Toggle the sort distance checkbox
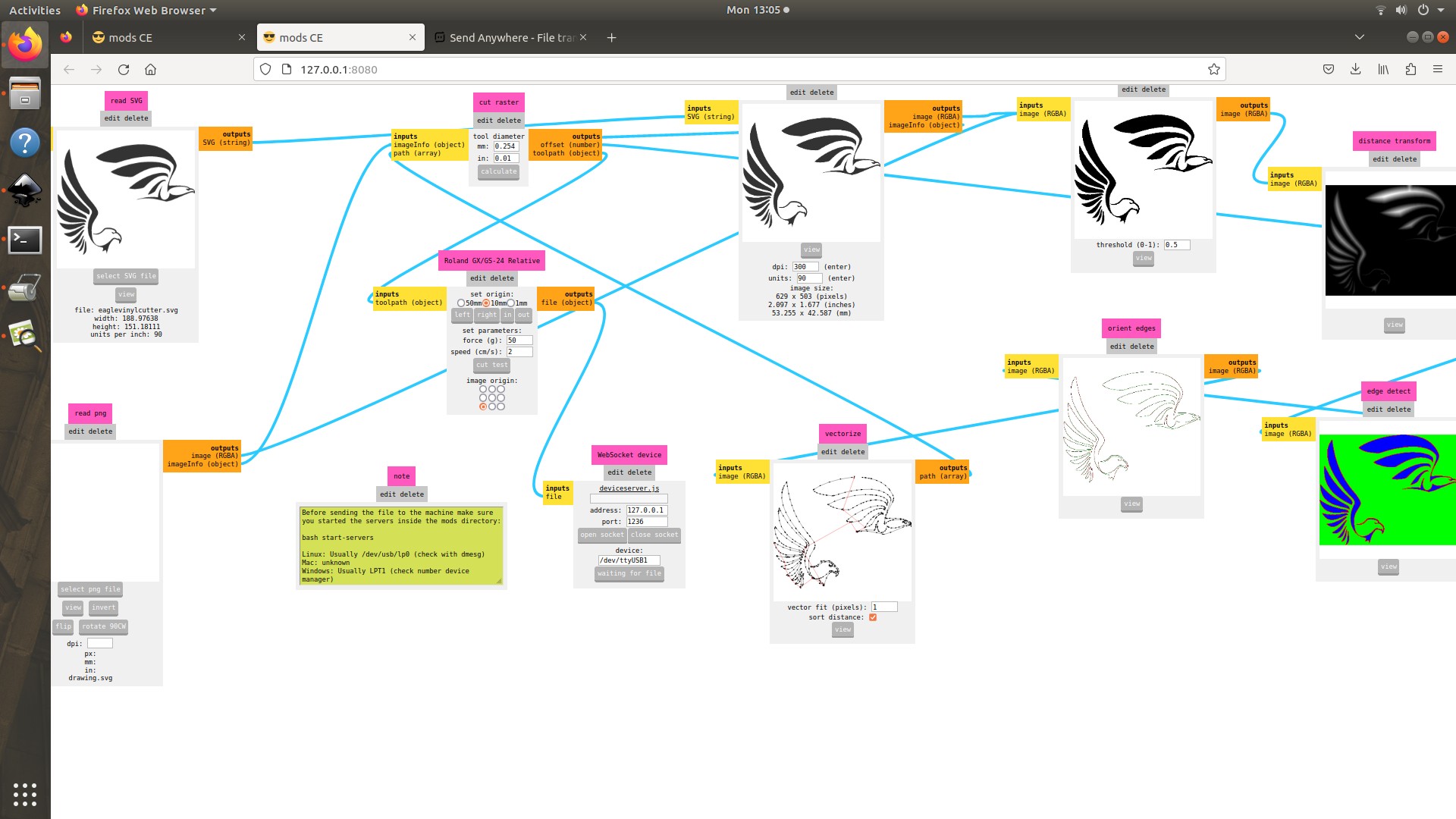This screenshot has width=1456, height=819. coord(873,617)
